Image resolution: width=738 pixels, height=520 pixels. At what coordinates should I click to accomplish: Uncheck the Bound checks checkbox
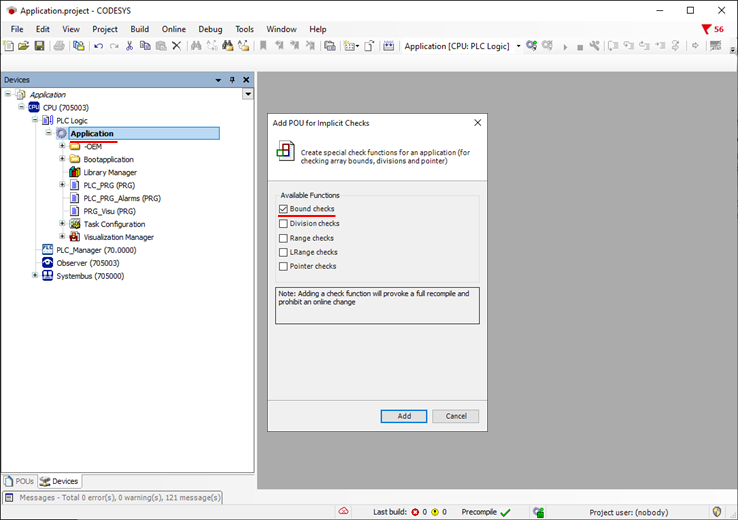pyautogui.click(x=284, y=209)
